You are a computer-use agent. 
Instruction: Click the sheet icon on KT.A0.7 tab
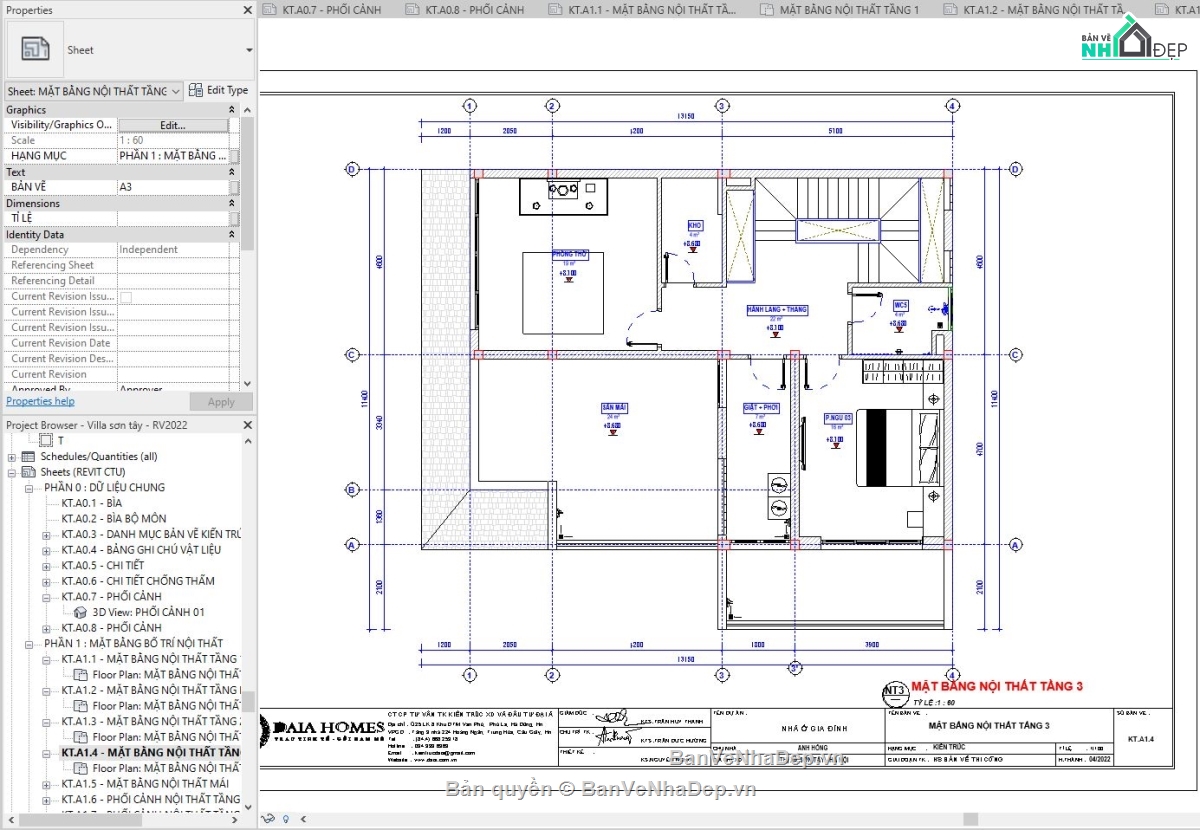[269, 10]
